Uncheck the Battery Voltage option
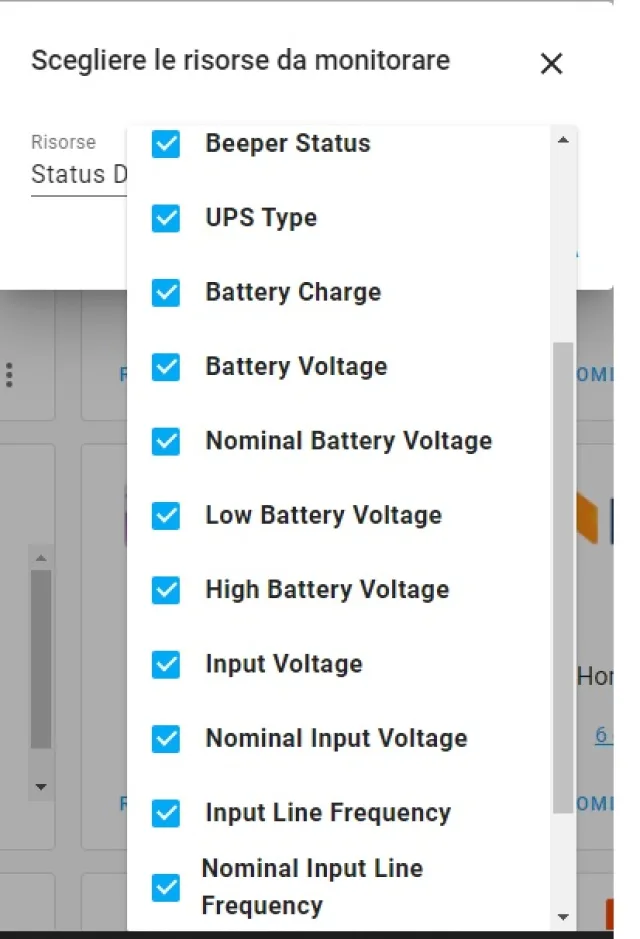 point(166,367)
